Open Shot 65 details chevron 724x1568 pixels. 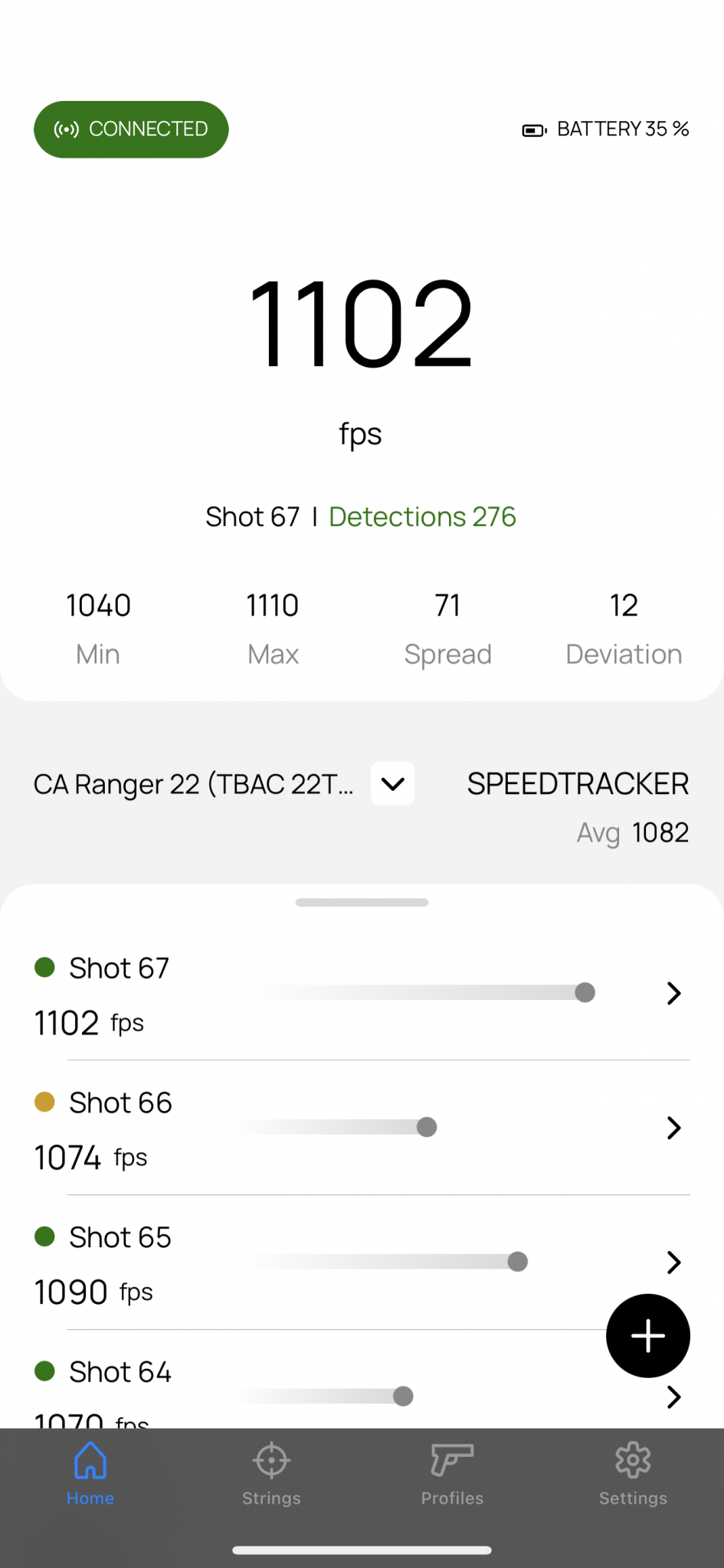[x=673, y=1263]
